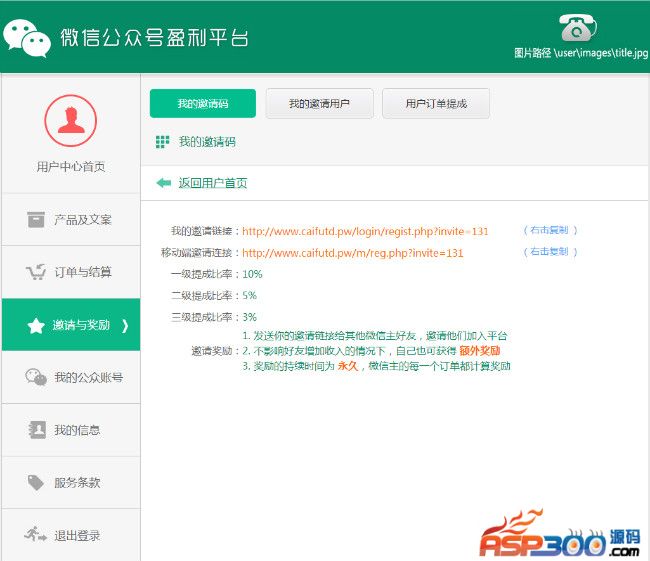Click the regist.php invite link URL

coord(365,231)
